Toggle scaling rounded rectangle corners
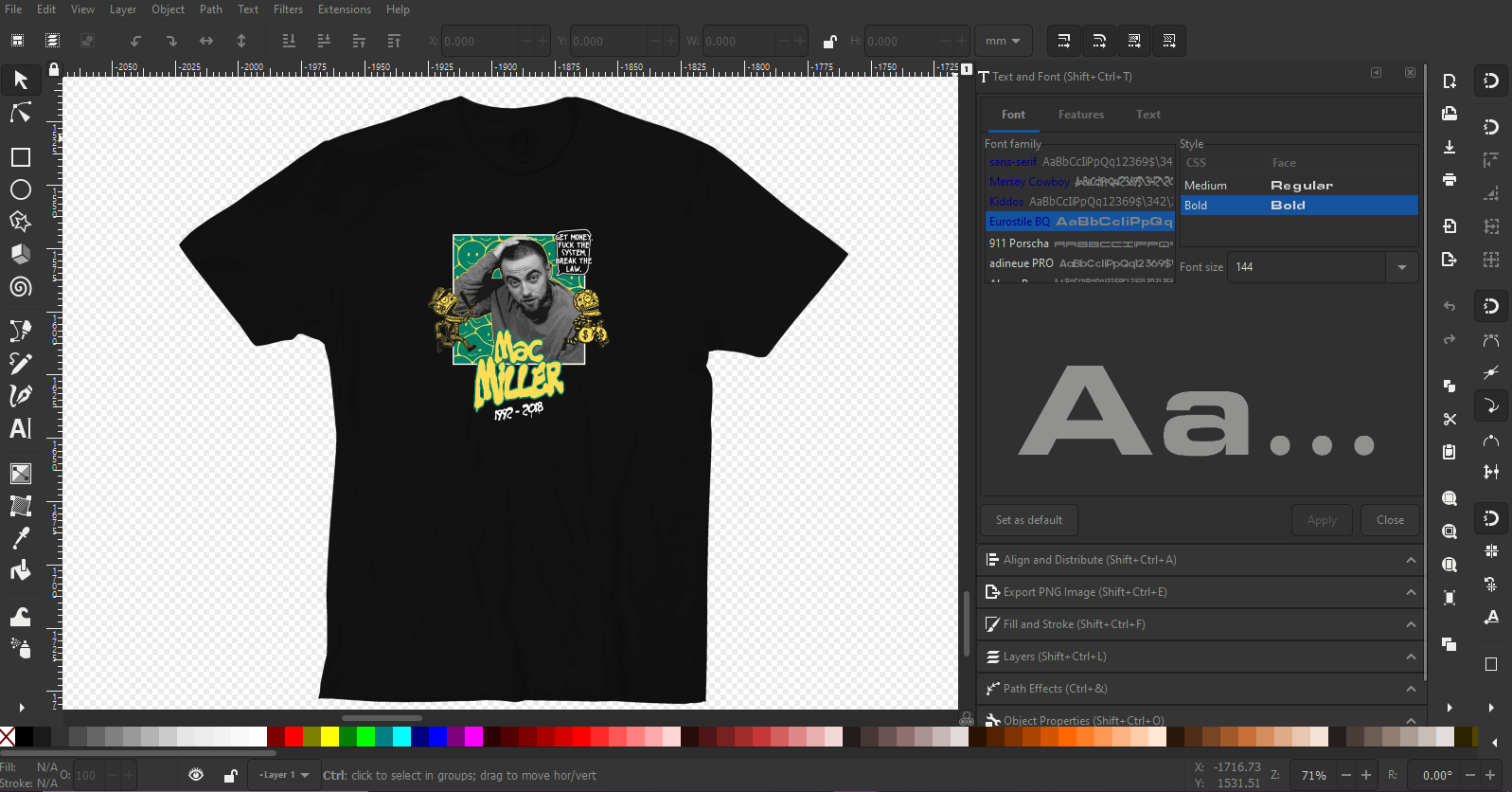Viewport: 1512px width, 792px height. tap(1099, 41)
